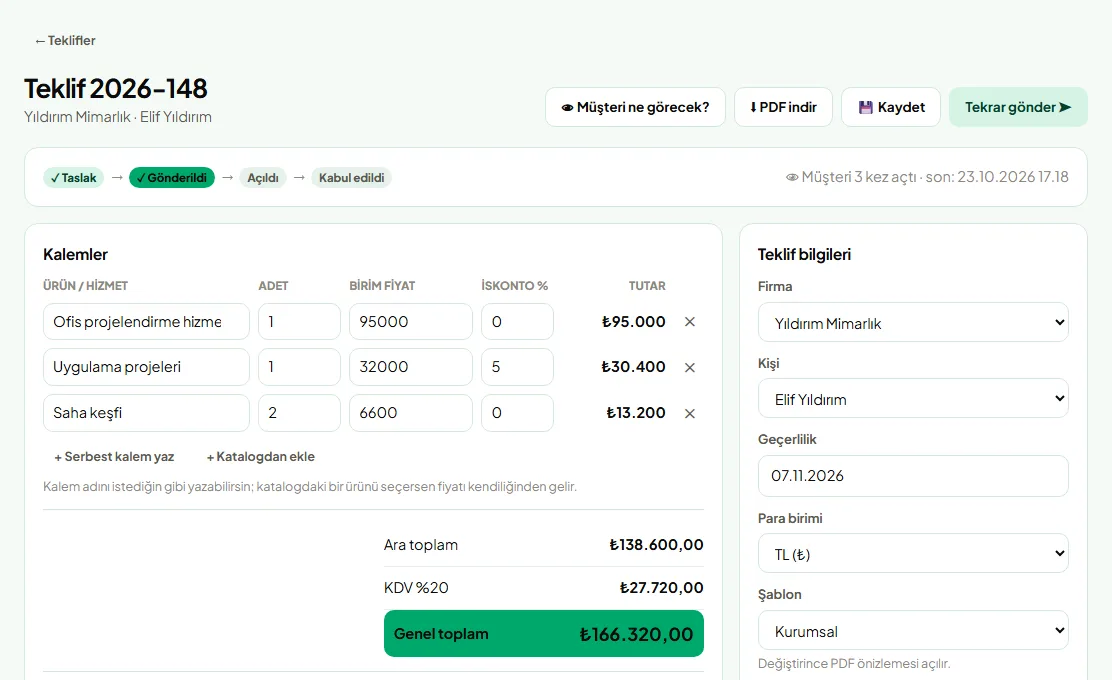The image size is (1112, 680).
Task: Edit unit price 32000 field
Action: (411, 367)
